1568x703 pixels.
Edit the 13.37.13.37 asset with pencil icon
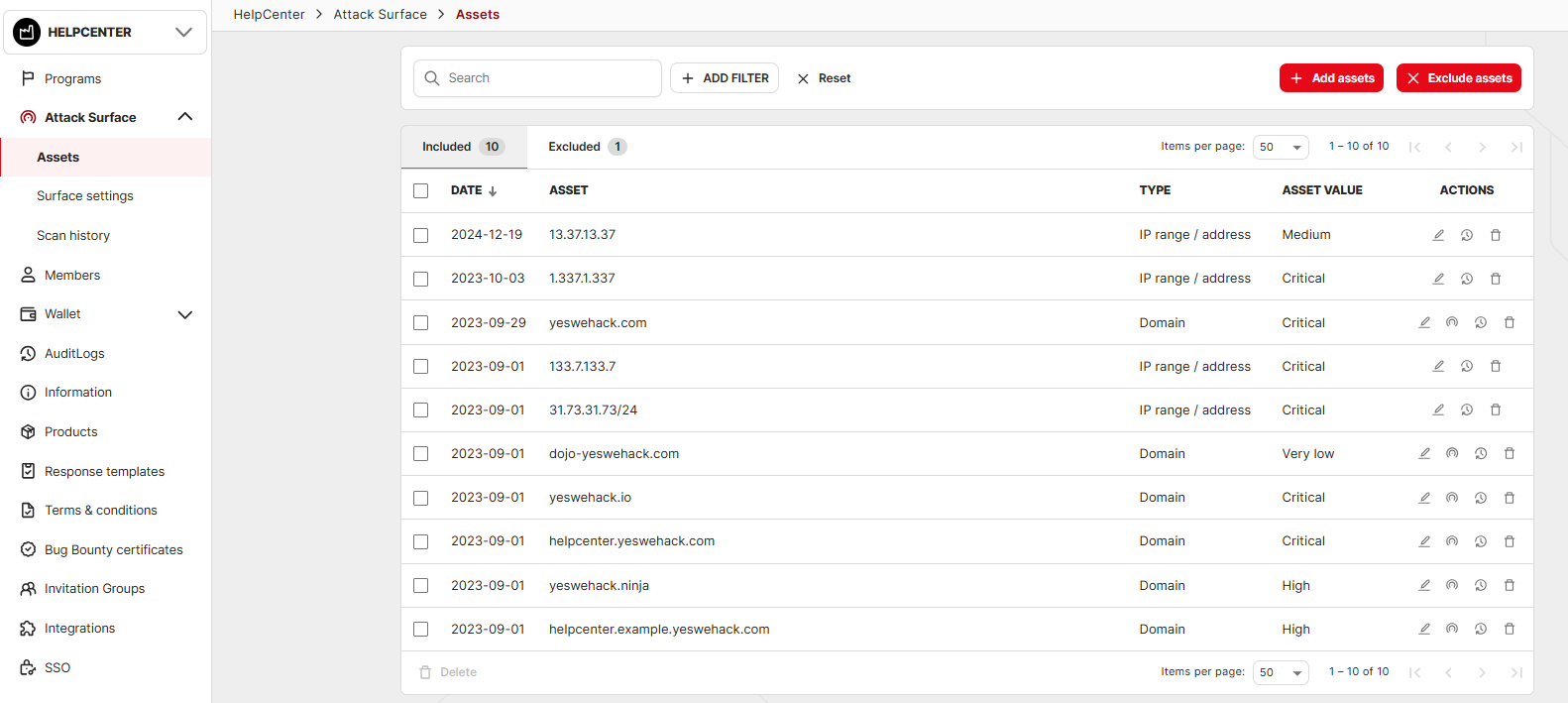click(x=1438, y=235)
